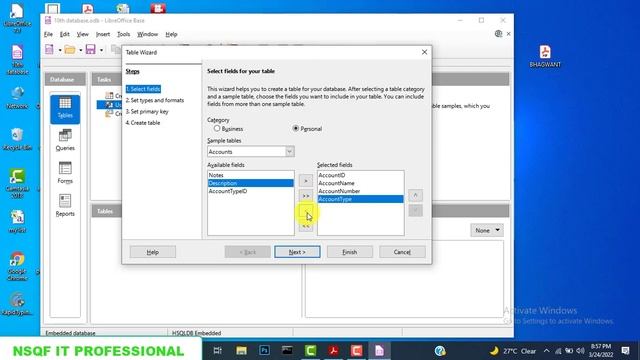Click the New database toolbar icon

(x=49, y=50)
